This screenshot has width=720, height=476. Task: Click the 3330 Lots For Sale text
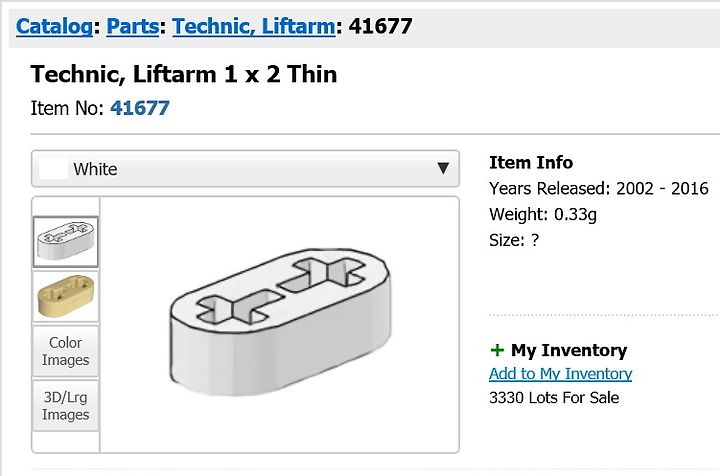click(554, 398)
